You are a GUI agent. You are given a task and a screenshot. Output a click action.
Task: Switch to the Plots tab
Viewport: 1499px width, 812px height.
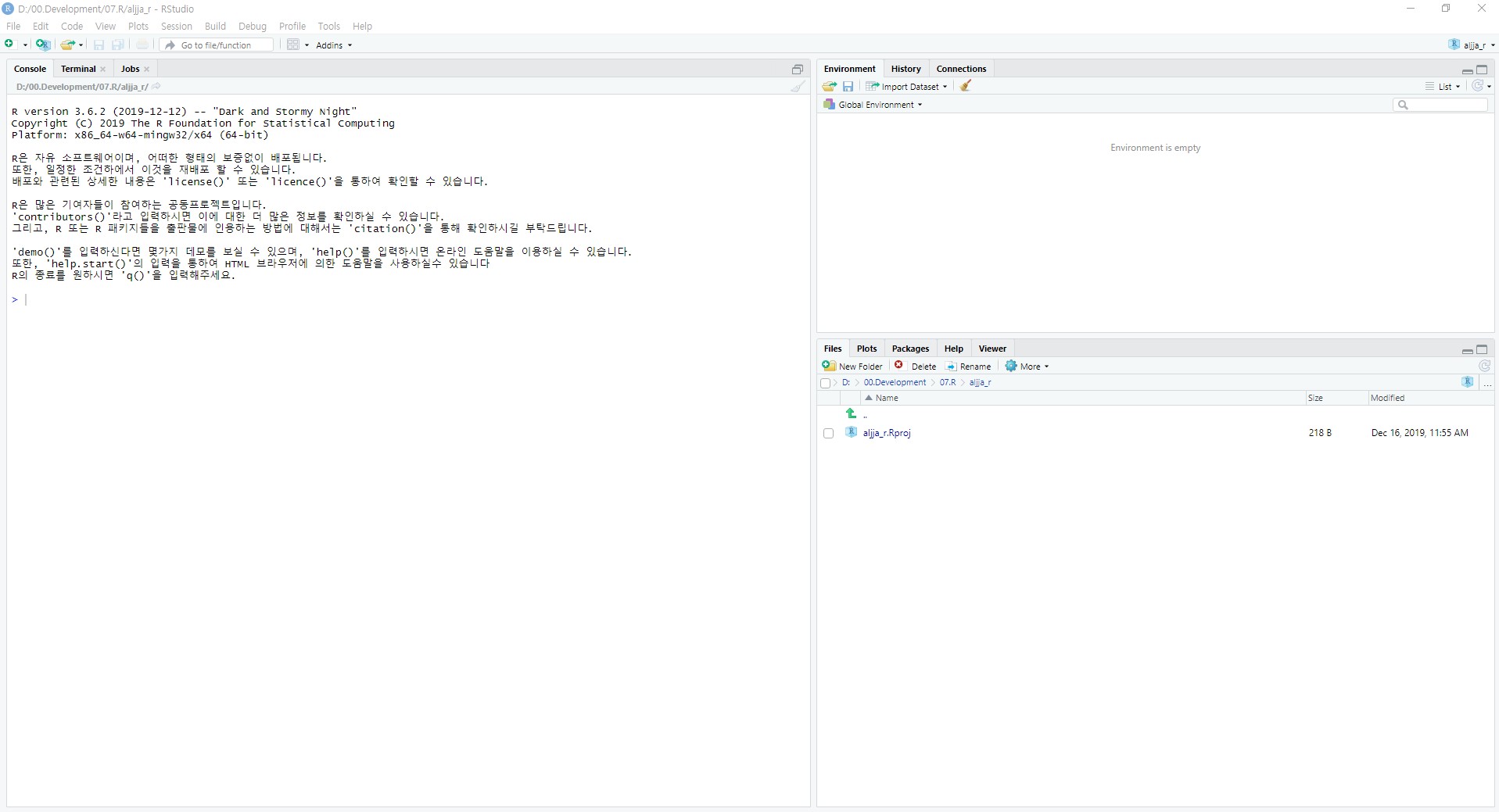click(x=866, y=349)
